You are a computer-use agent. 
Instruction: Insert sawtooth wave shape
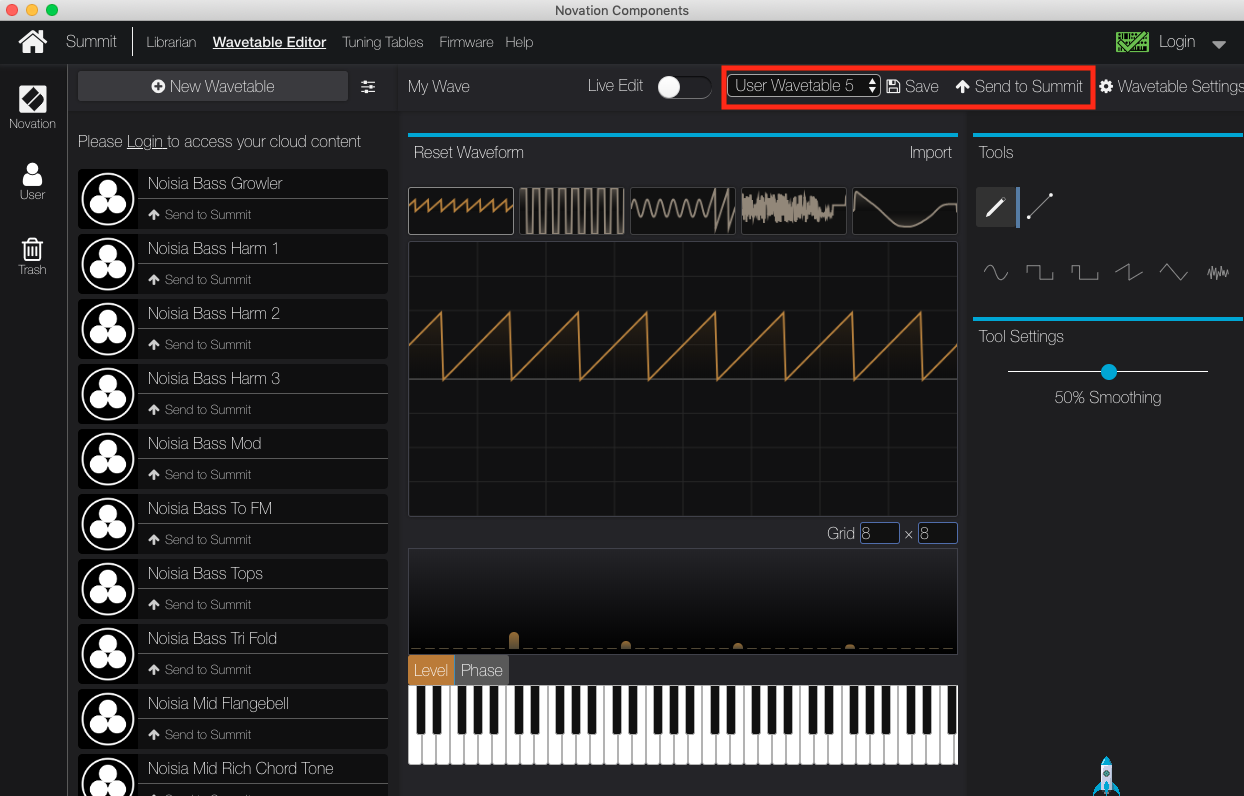pos(1129,271)
